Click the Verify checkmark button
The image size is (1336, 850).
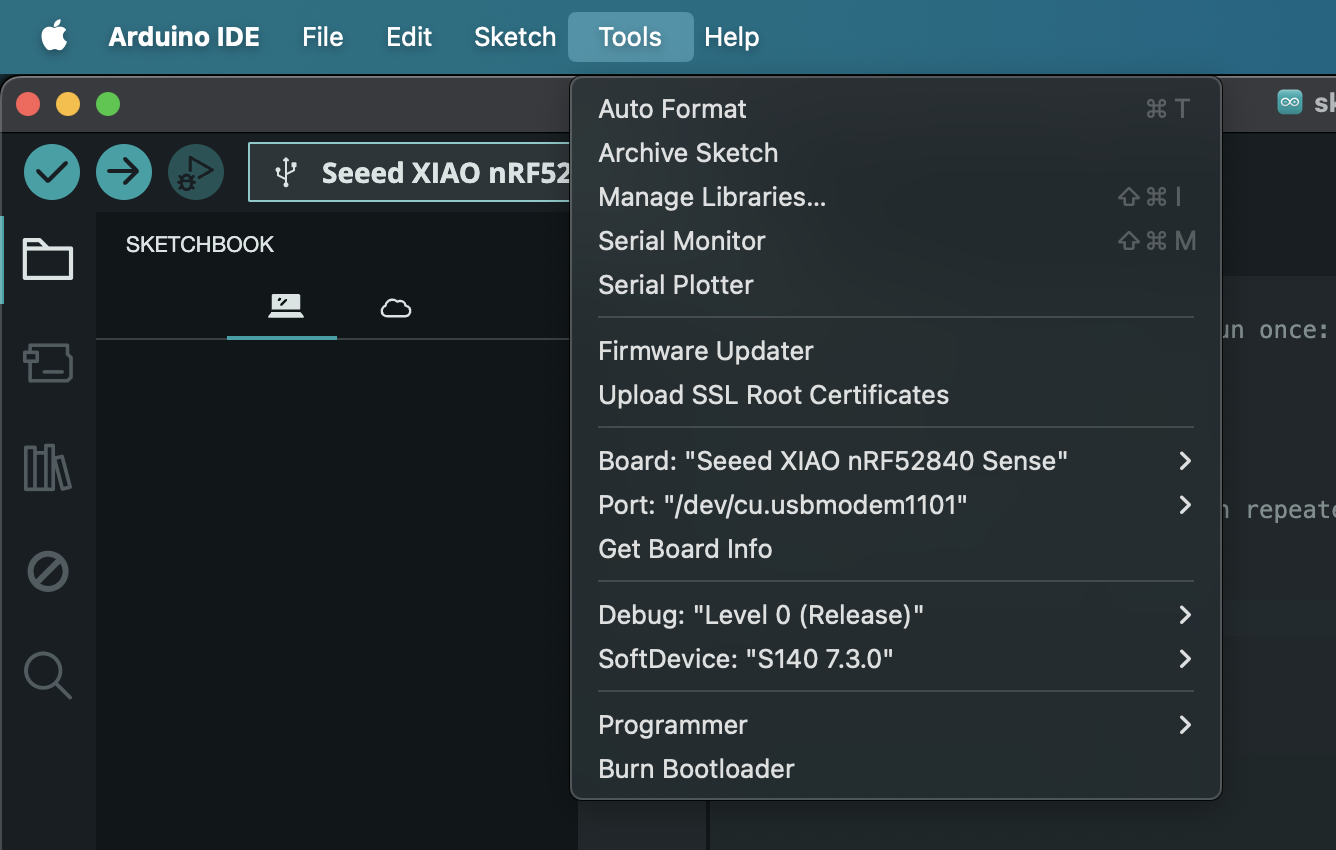tap(52, 172)
